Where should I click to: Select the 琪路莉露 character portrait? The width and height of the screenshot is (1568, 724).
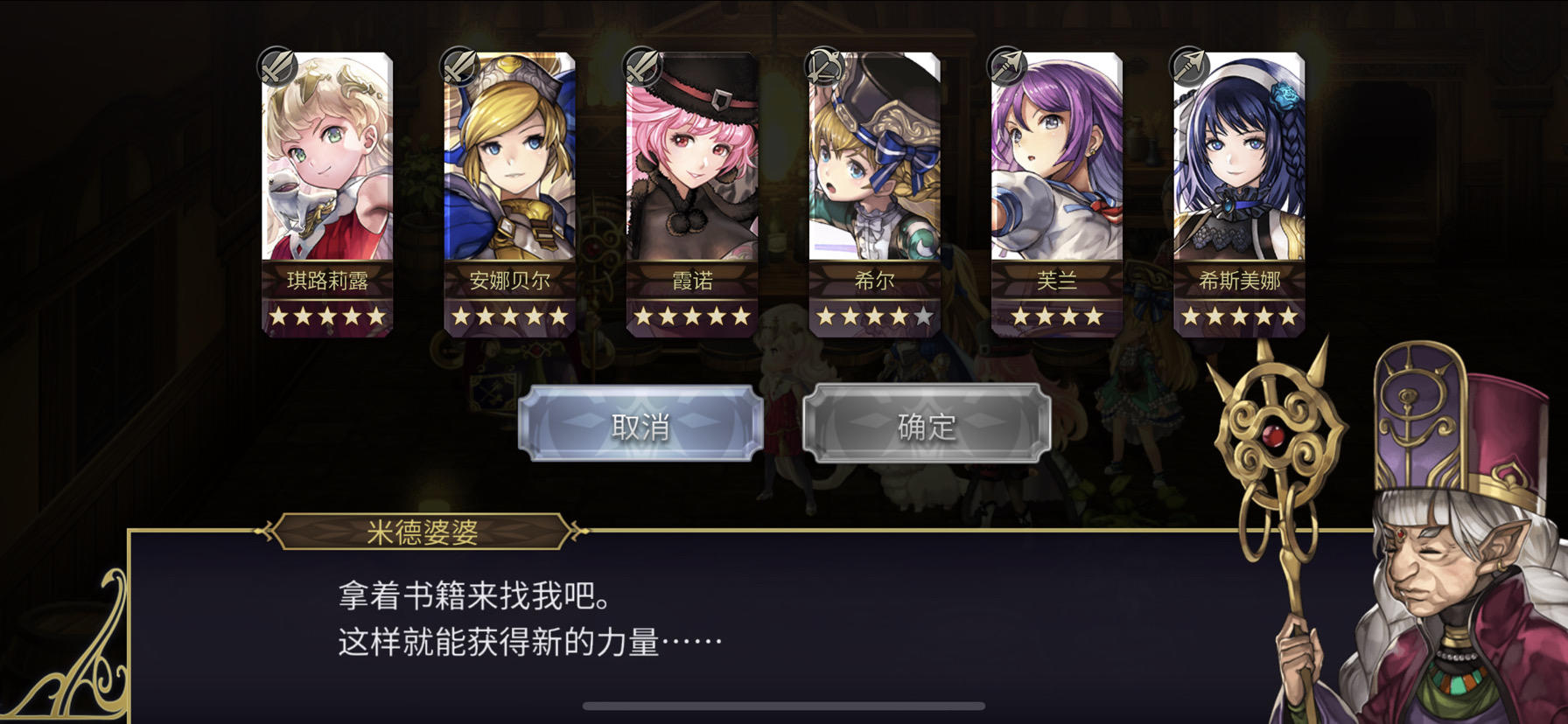point(327,157)
